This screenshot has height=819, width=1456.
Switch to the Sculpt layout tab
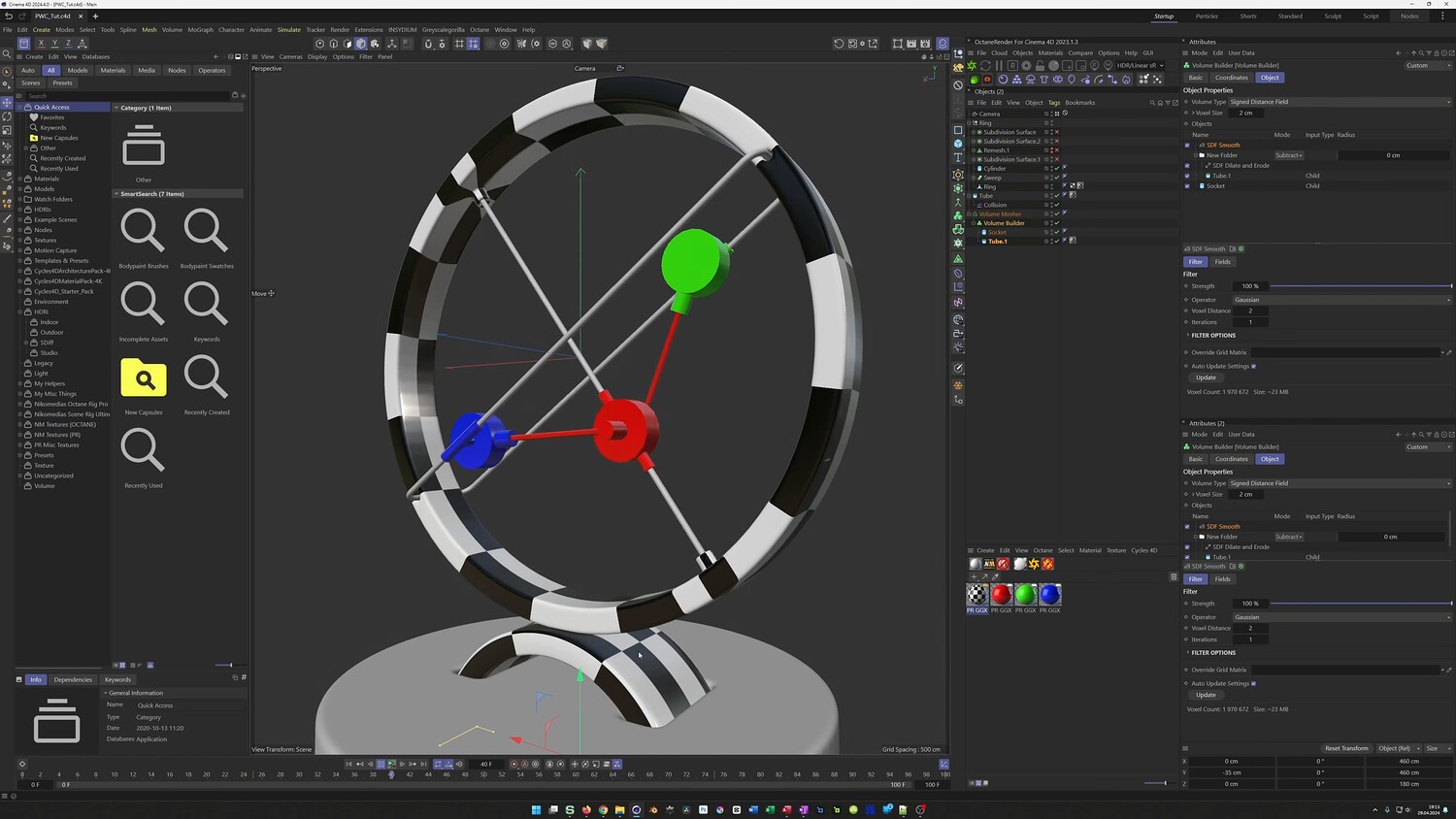point(1333,16)
